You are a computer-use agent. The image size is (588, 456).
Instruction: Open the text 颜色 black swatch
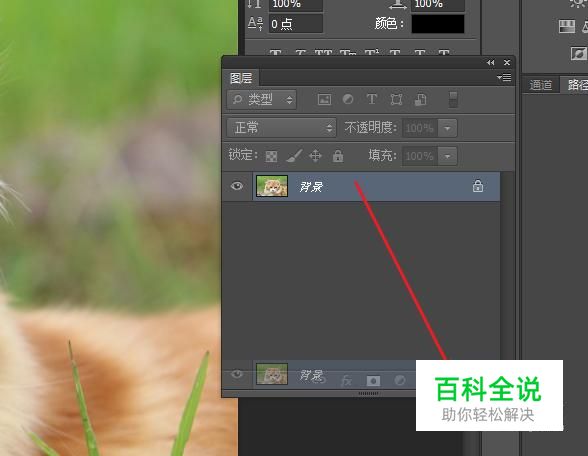(438, 24)
